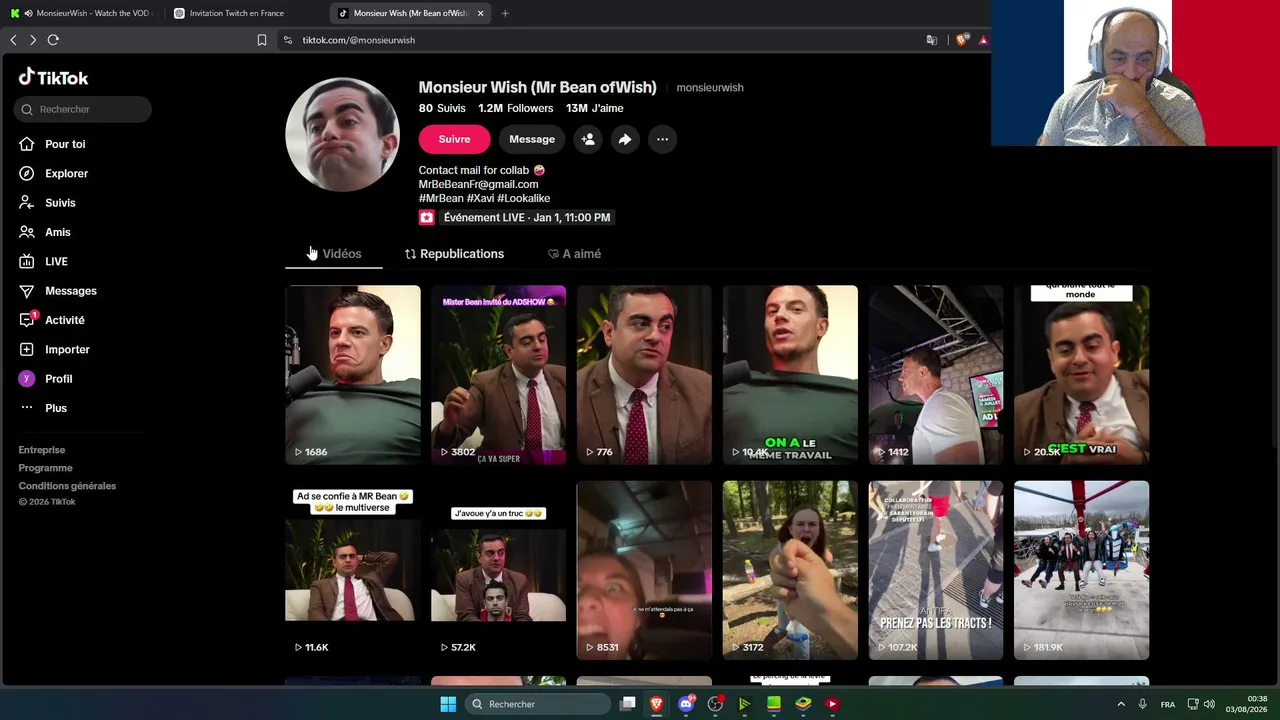Open the Événement LIVE Jan 1 event
The height and width of the screenshot is (720, 1280).
click(515, 217)
